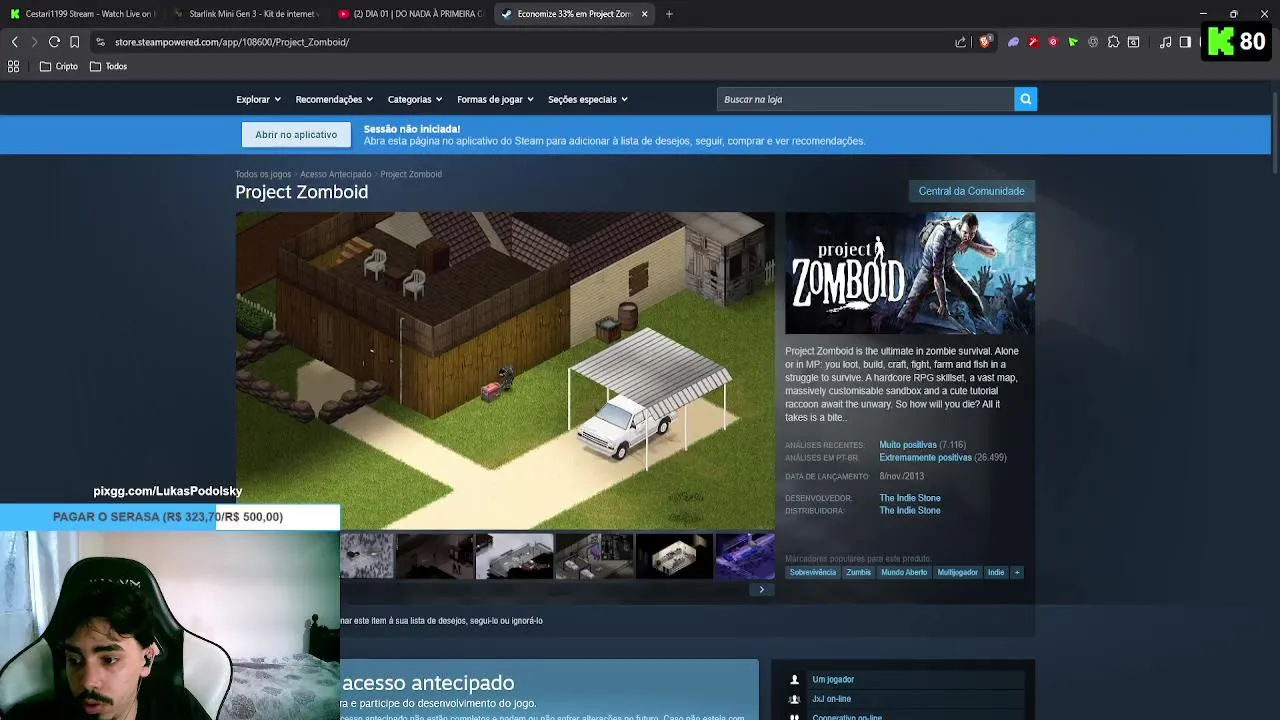The height and width of the screenshot is (720, 1280).
Task: Open Extremamente positivas reviews link
Action: coord(925,458)
